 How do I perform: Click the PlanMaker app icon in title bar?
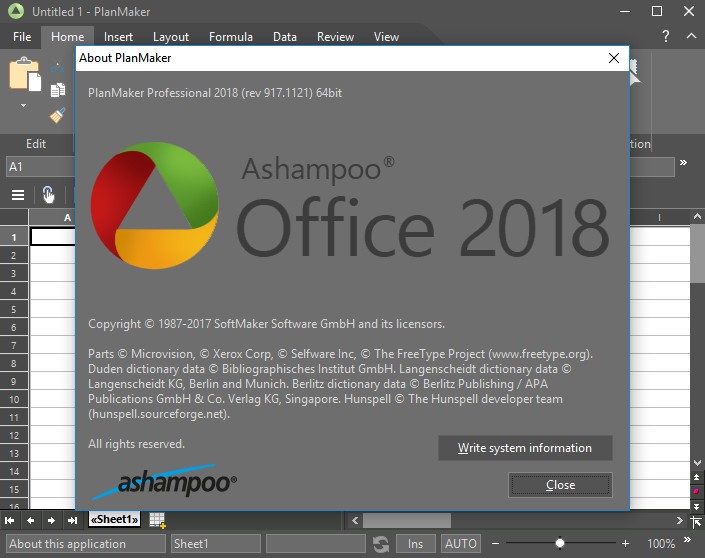(16, 12)
